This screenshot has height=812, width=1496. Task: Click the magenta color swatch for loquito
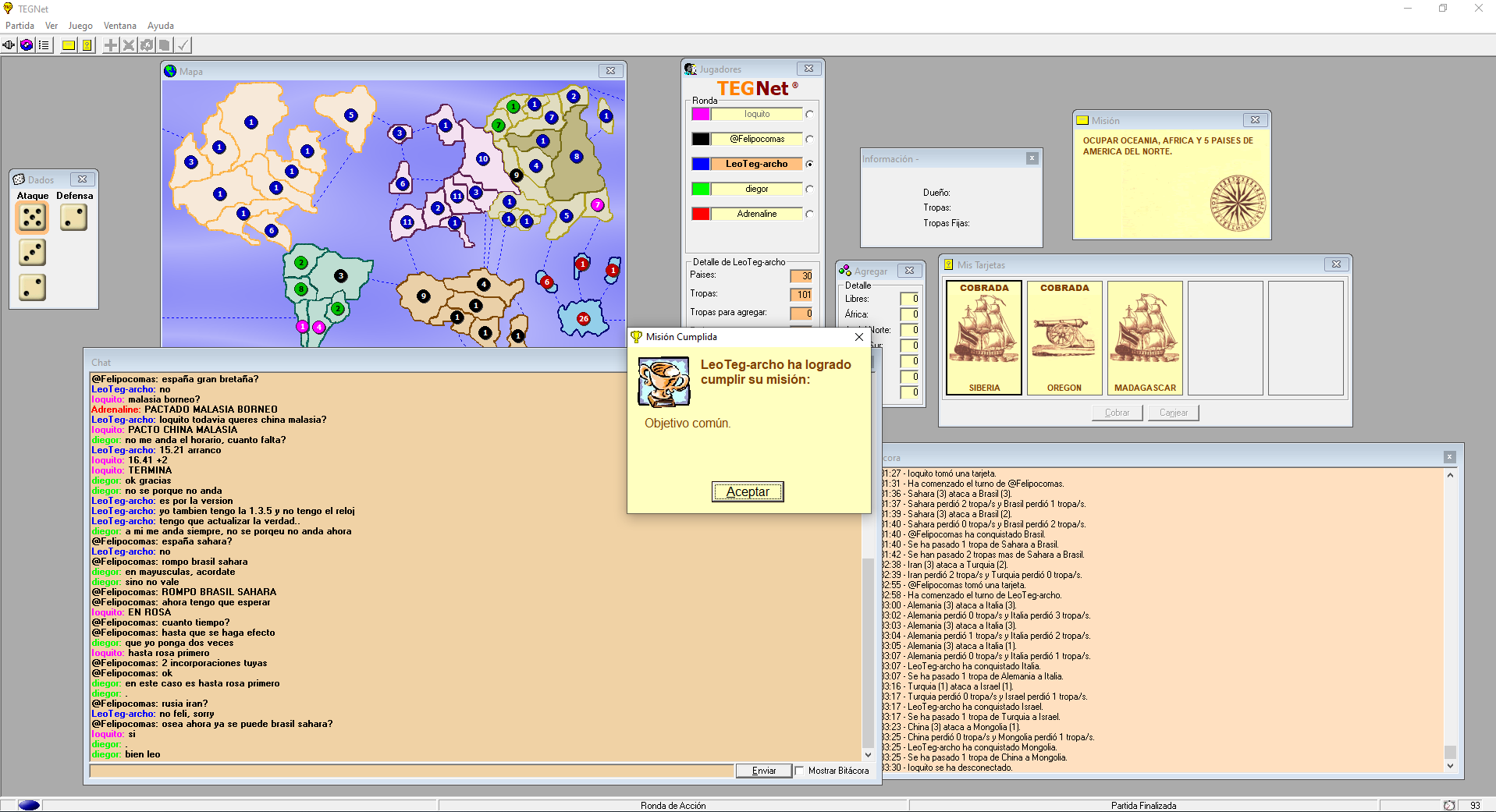701,115
